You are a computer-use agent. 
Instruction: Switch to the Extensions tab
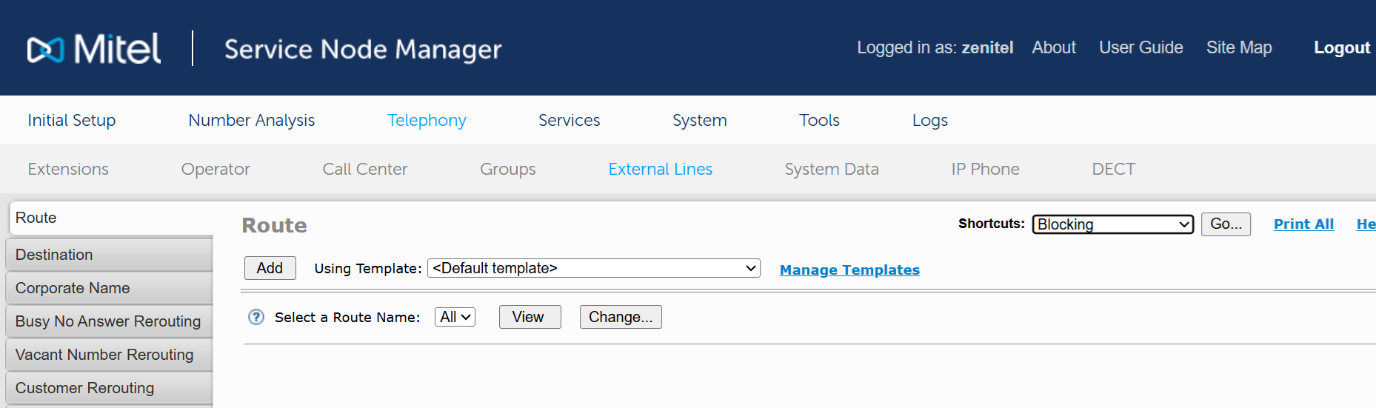coord(68,169)
